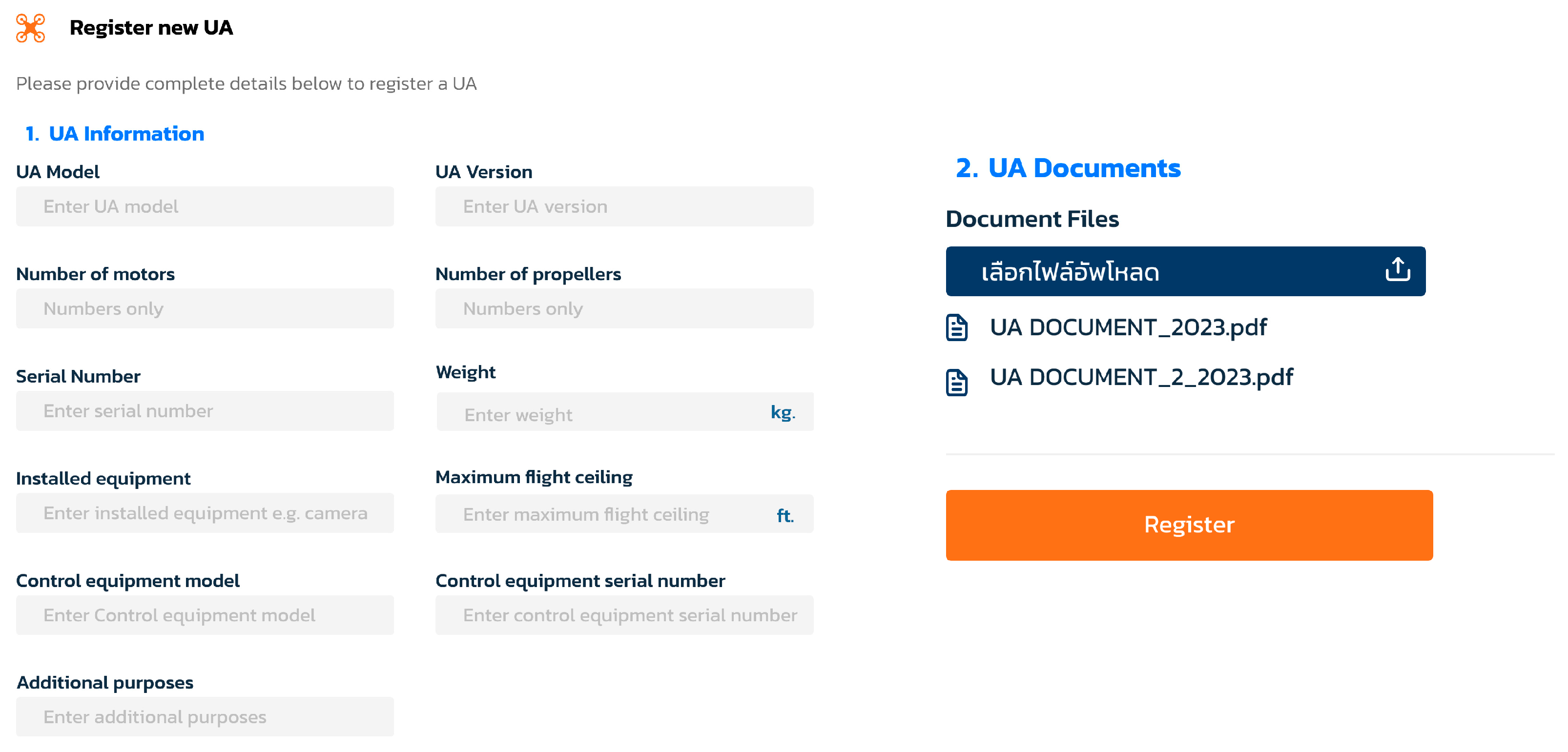Click the Number of propellers field
Image resolution: width=1568 pixels, height=752 pixels.
[623, 308]
